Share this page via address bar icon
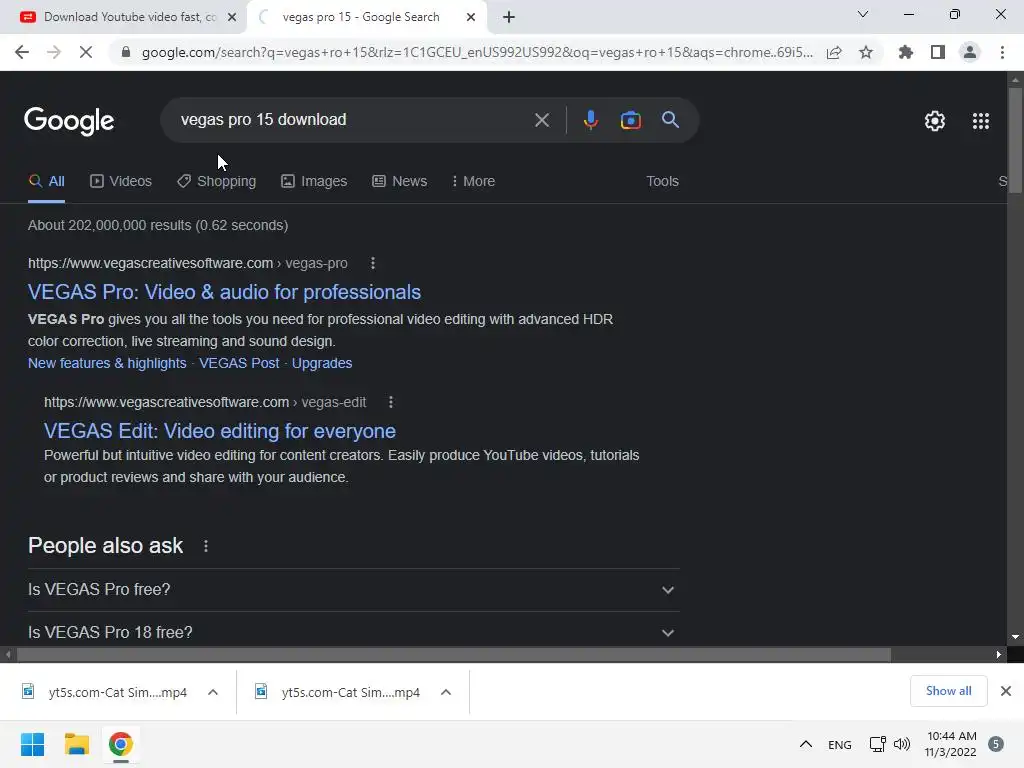Screen dimensions: 1024x768 point(834,52)
